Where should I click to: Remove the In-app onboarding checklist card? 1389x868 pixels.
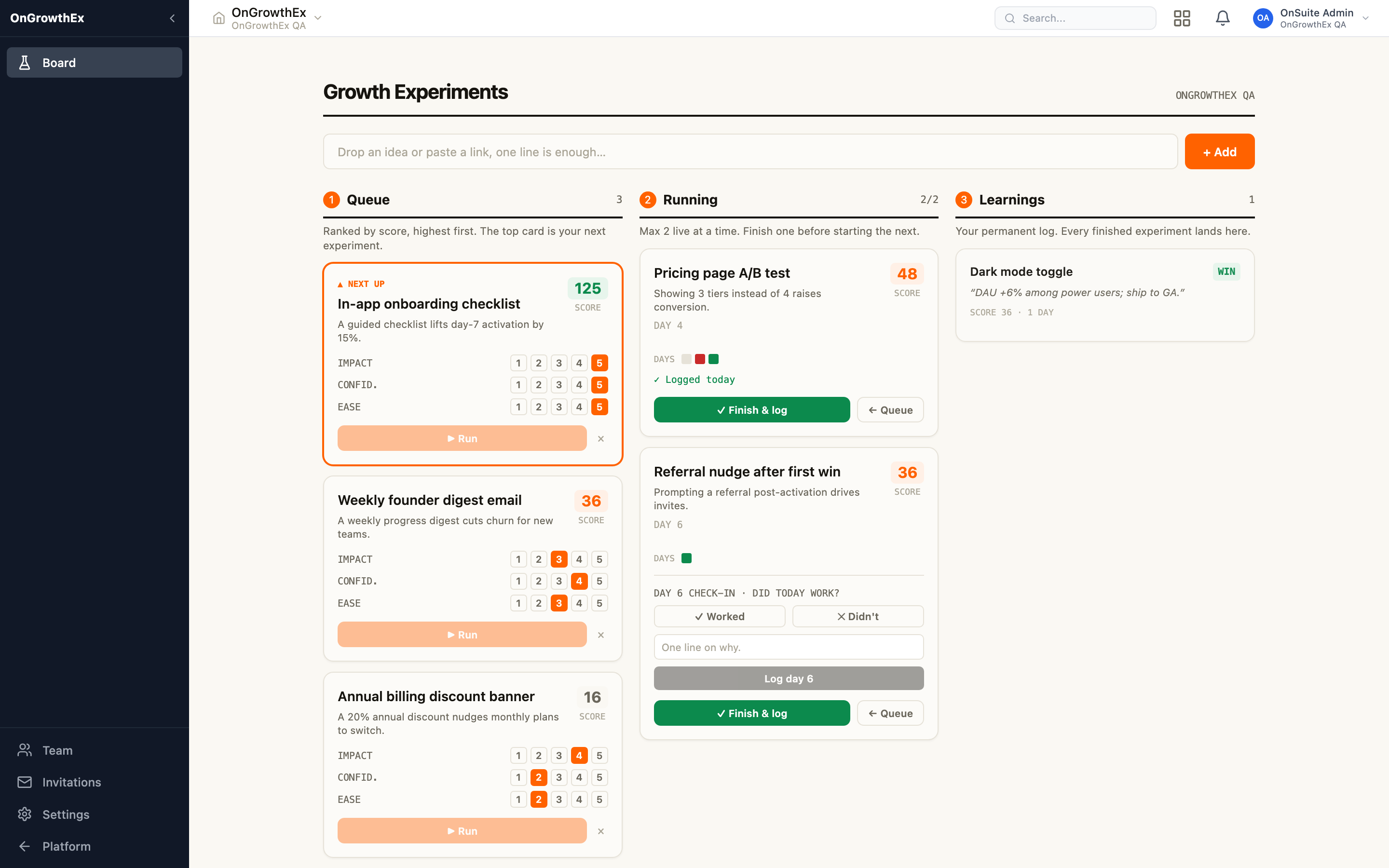click(x=601, y=439)
